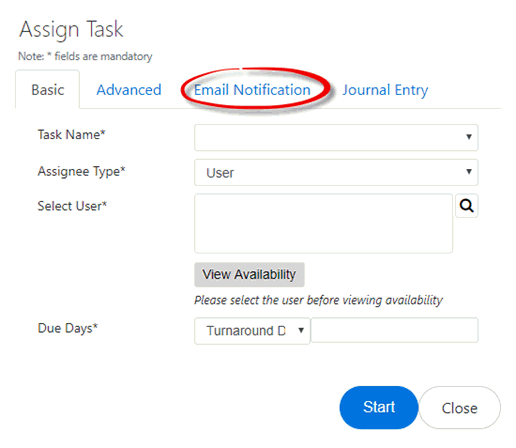Click the Due Days number input field
Screen dimensions: 516x448
point(394,330)
